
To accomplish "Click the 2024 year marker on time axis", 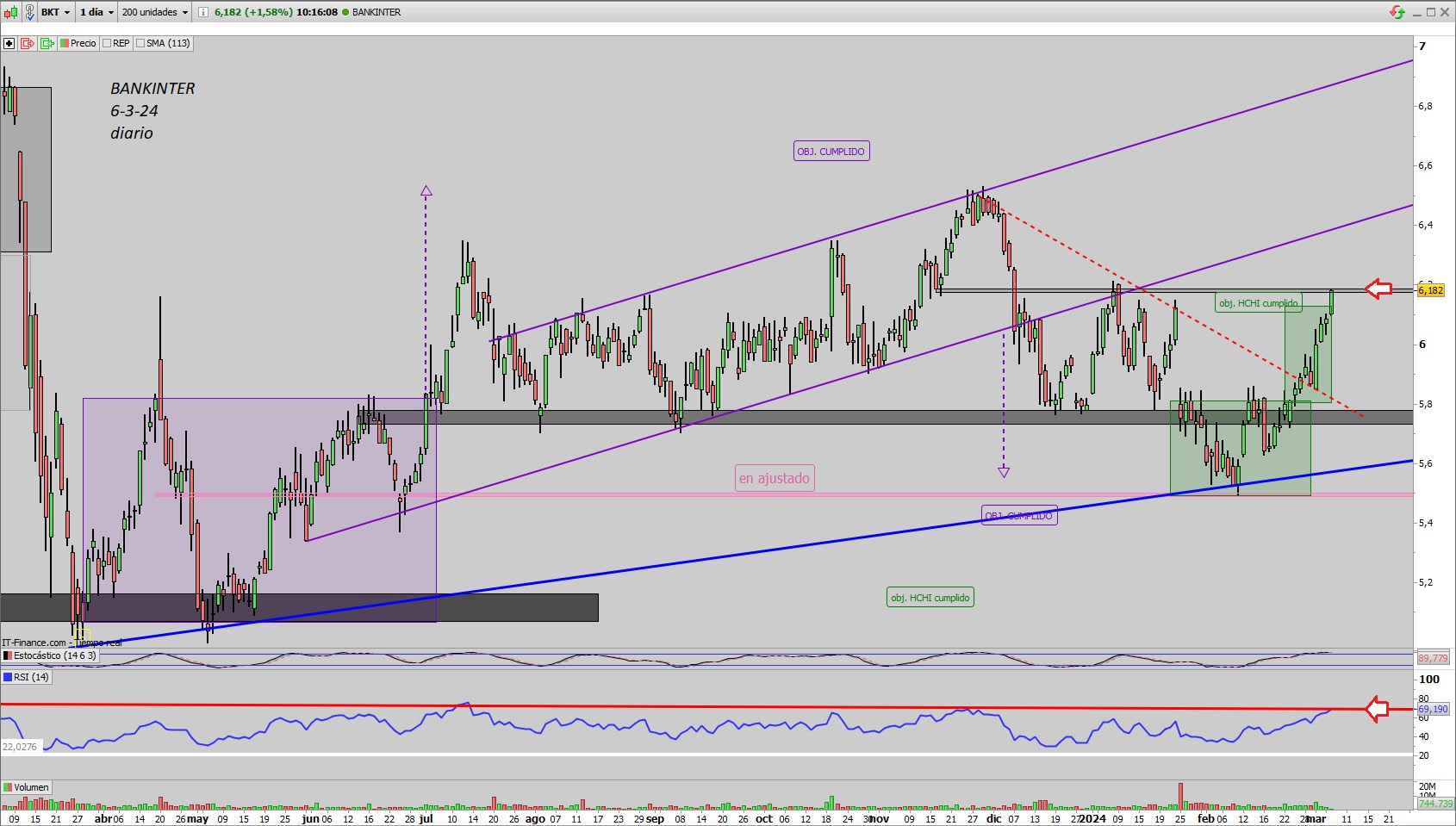I will 1092,819.
